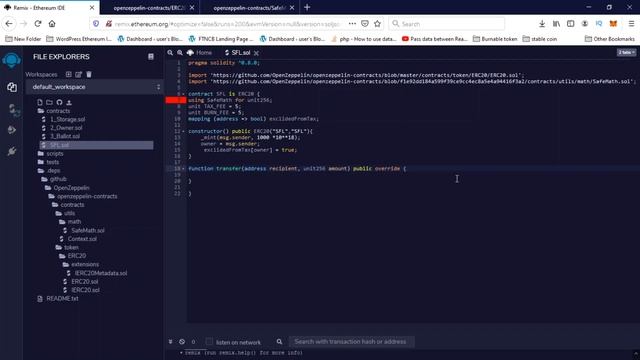Switch to the openzeppelin-contracts/SafeM browser tab
Viewport: 640px width, 360px height.
(249, 8)
